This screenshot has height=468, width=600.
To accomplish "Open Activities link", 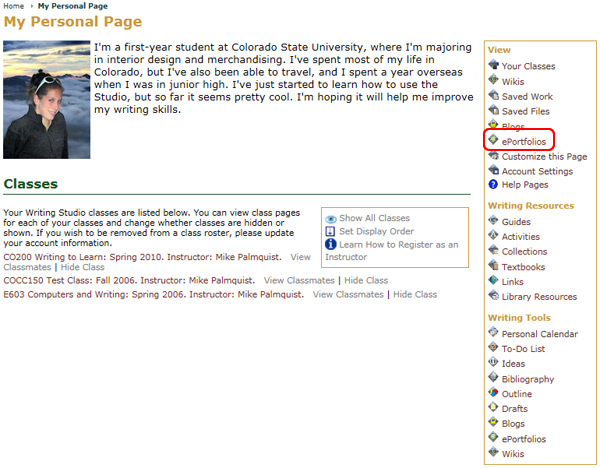I will click(x=521, y=237).
